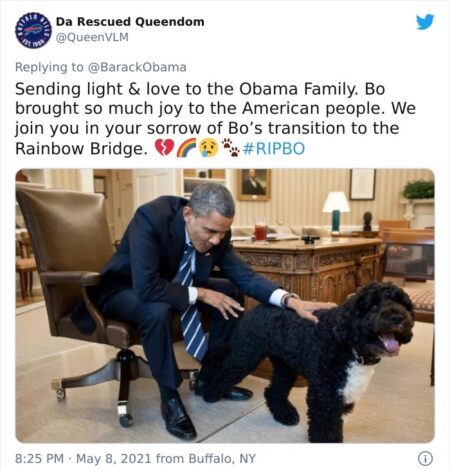Screen dimensions: 450x470
Task: Open the attached Oval Office photo
Action: pyautogui.click(x=225, y=306)
